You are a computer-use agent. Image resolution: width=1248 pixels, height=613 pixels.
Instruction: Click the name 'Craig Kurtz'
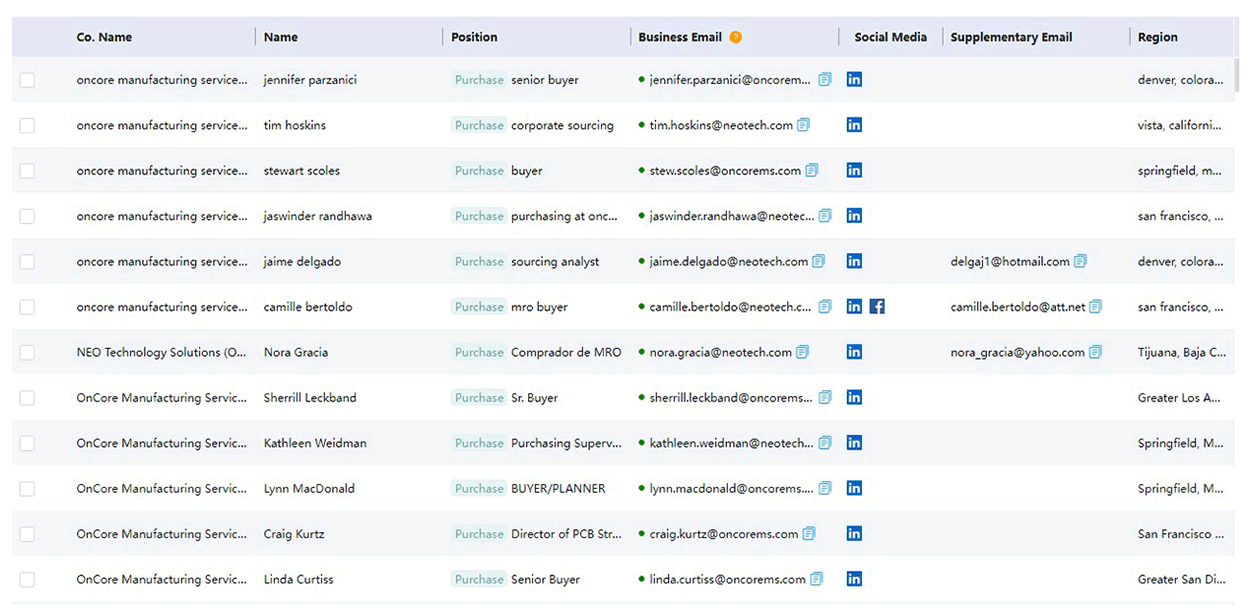294,534
